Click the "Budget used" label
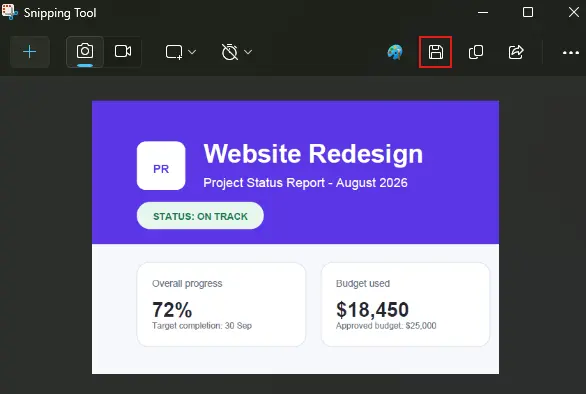This screenshot has height=394, width=586. pos(363,283)
